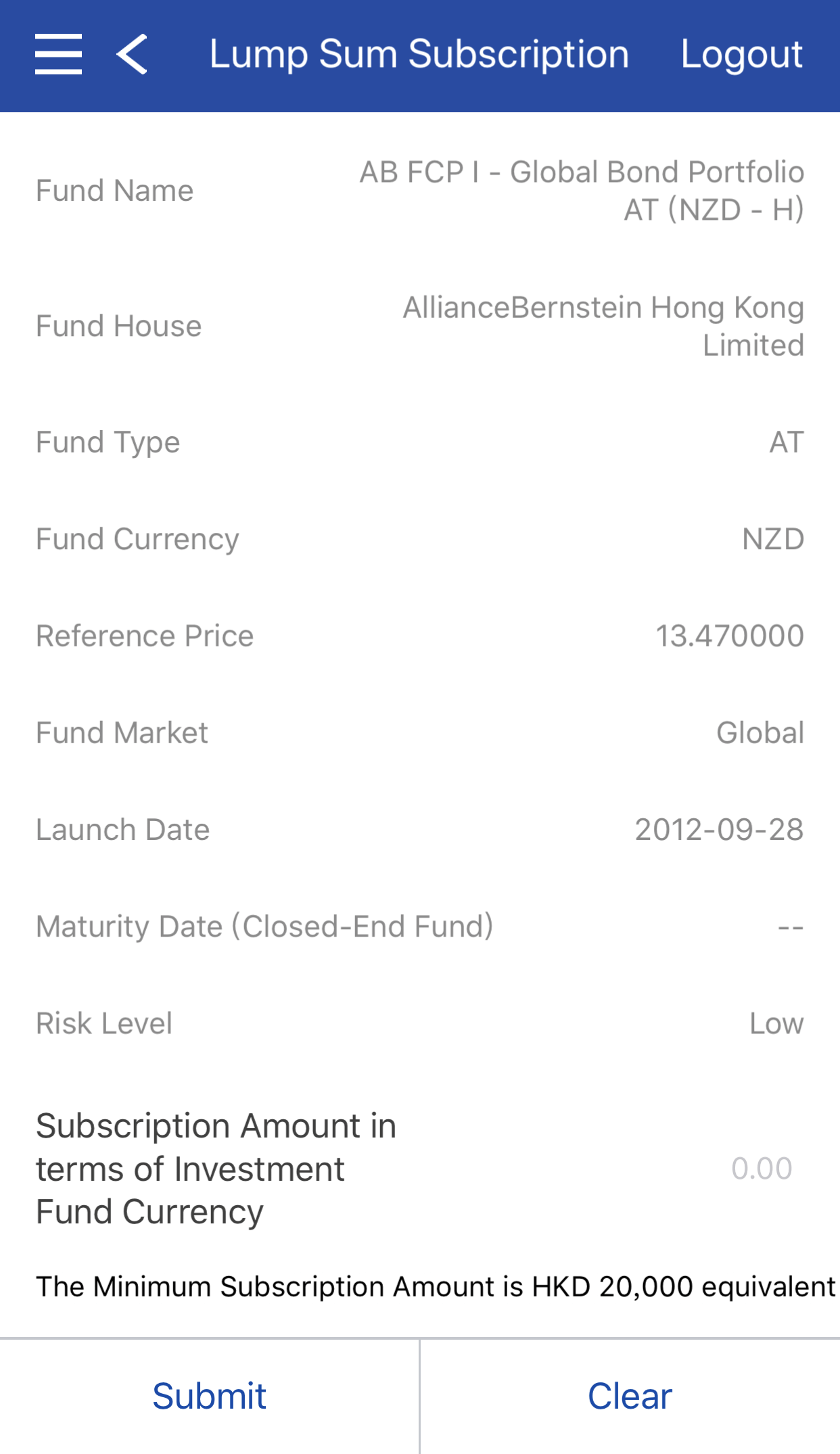This screenshot has width=840, height=1454.
Task: Tap the Logout button
Action: [x=741, y=54]
